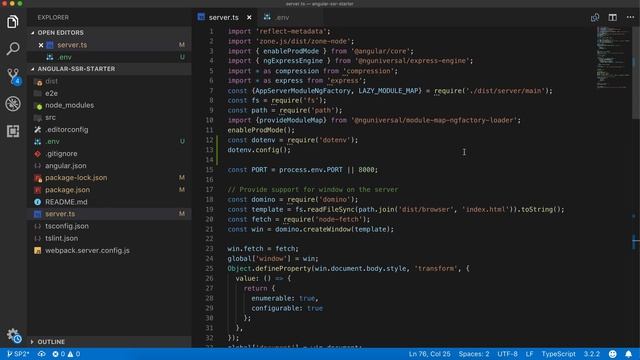Expand the Outline section
This screenshot has width=640, height=360.
[x=110, y=342]
